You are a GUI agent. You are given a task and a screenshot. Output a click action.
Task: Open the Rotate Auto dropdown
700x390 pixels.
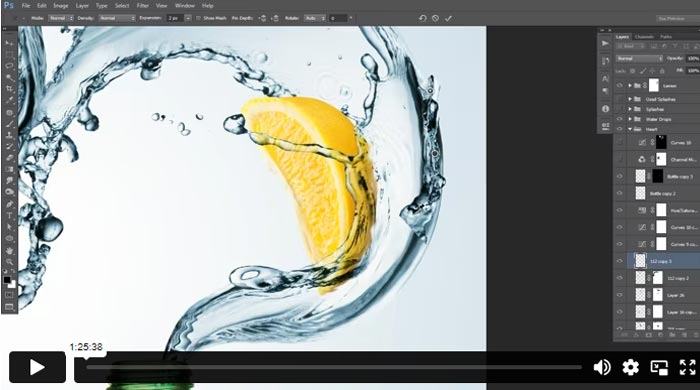pos(315,18)
